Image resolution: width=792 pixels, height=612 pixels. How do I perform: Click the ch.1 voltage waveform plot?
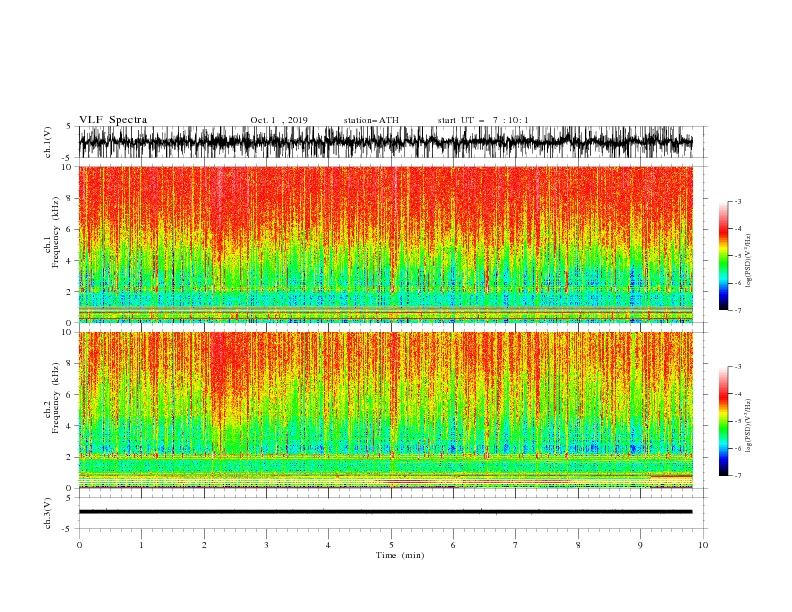point(385,142)
